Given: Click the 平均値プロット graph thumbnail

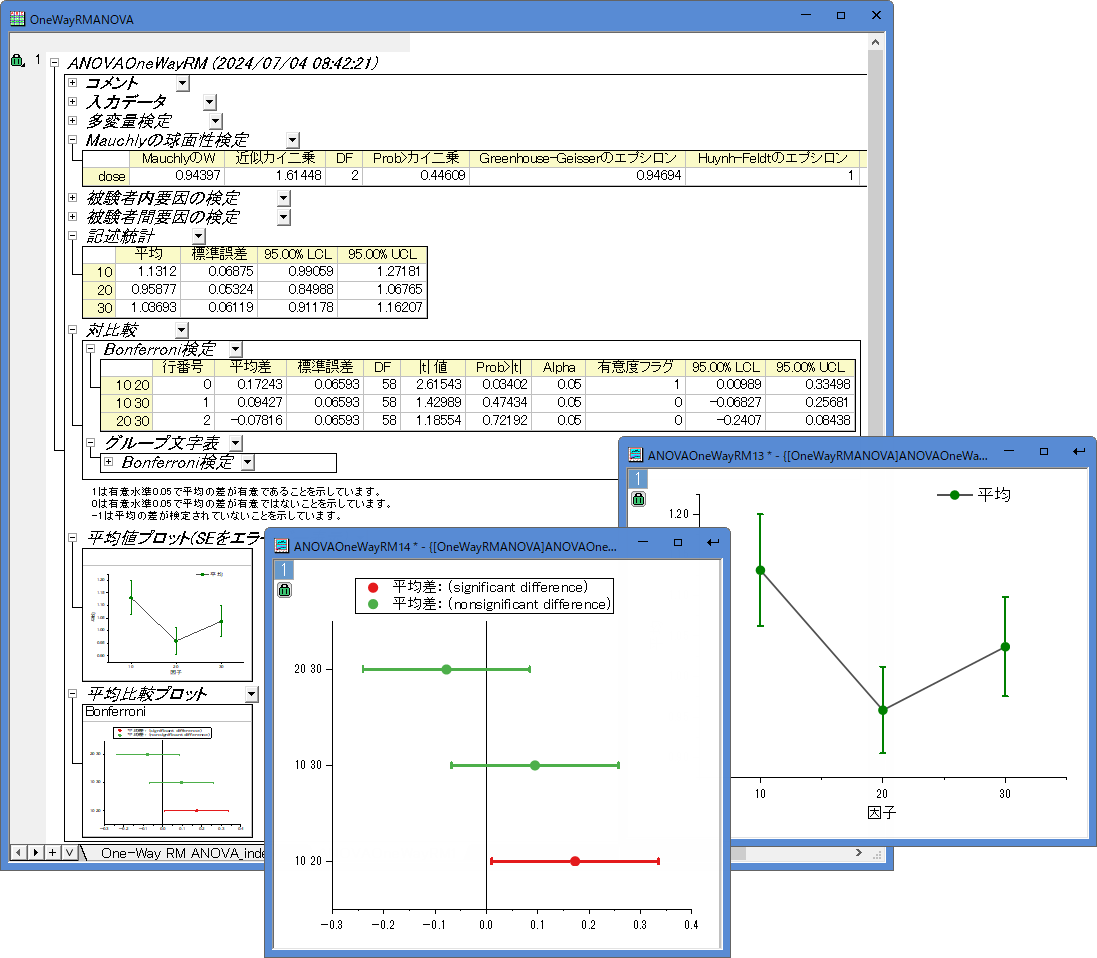Looking at the screenshot, I should [167, 615].
